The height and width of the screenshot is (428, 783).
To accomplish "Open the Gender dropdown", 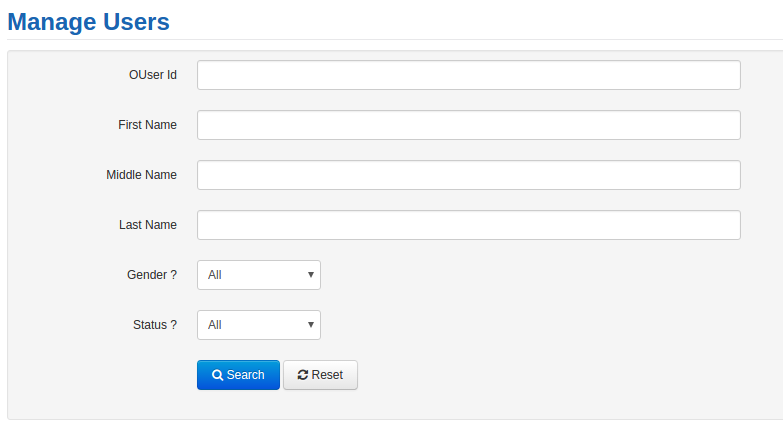I will [x=259, y=275].
